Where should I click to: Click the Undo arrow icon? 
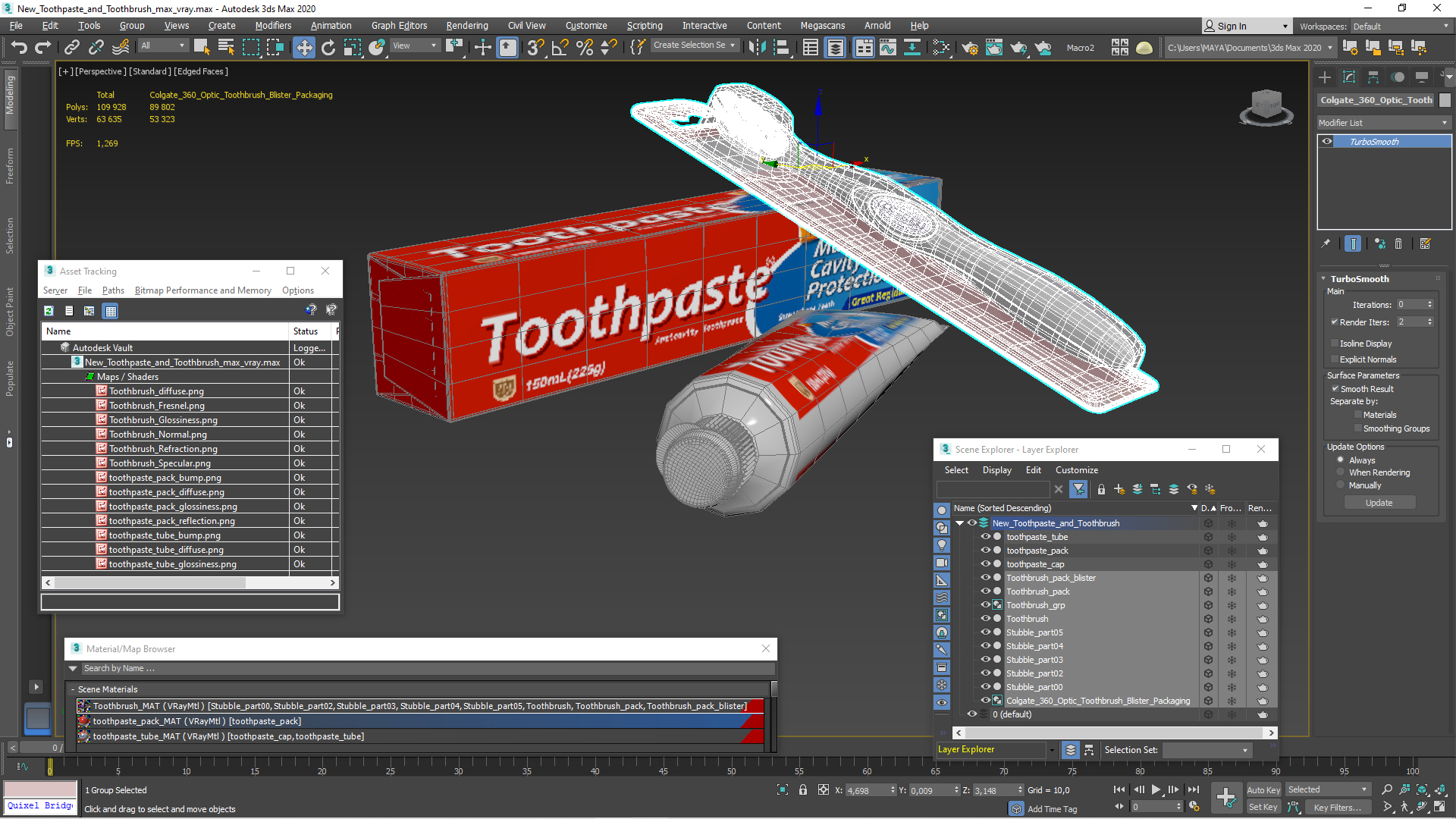click(x=19, y=48)
